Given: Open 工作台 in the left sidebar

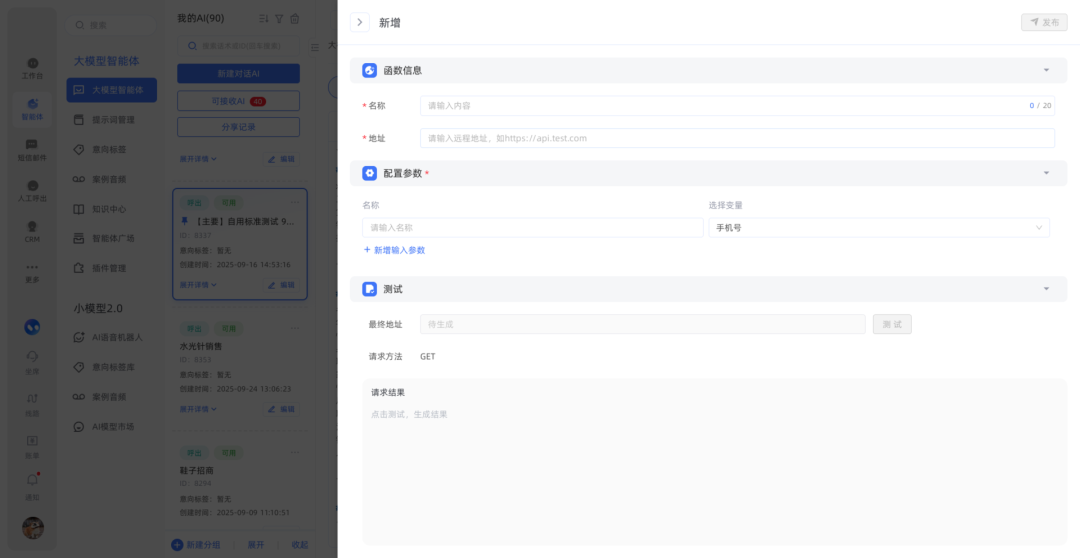Looking at the screenshot, I should coord(32,68).
